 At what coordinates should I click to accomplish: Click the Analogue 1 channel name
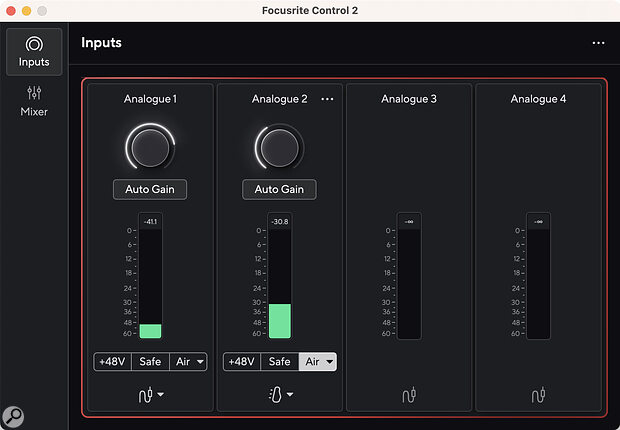[150, 99]
